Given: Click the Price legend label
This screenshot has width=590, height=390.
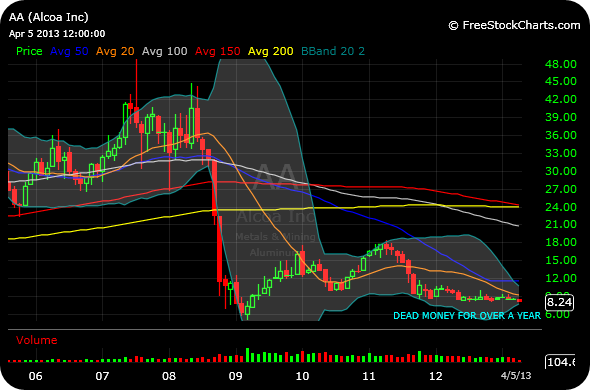Looking at the screenshot, I should pos(29,51).
